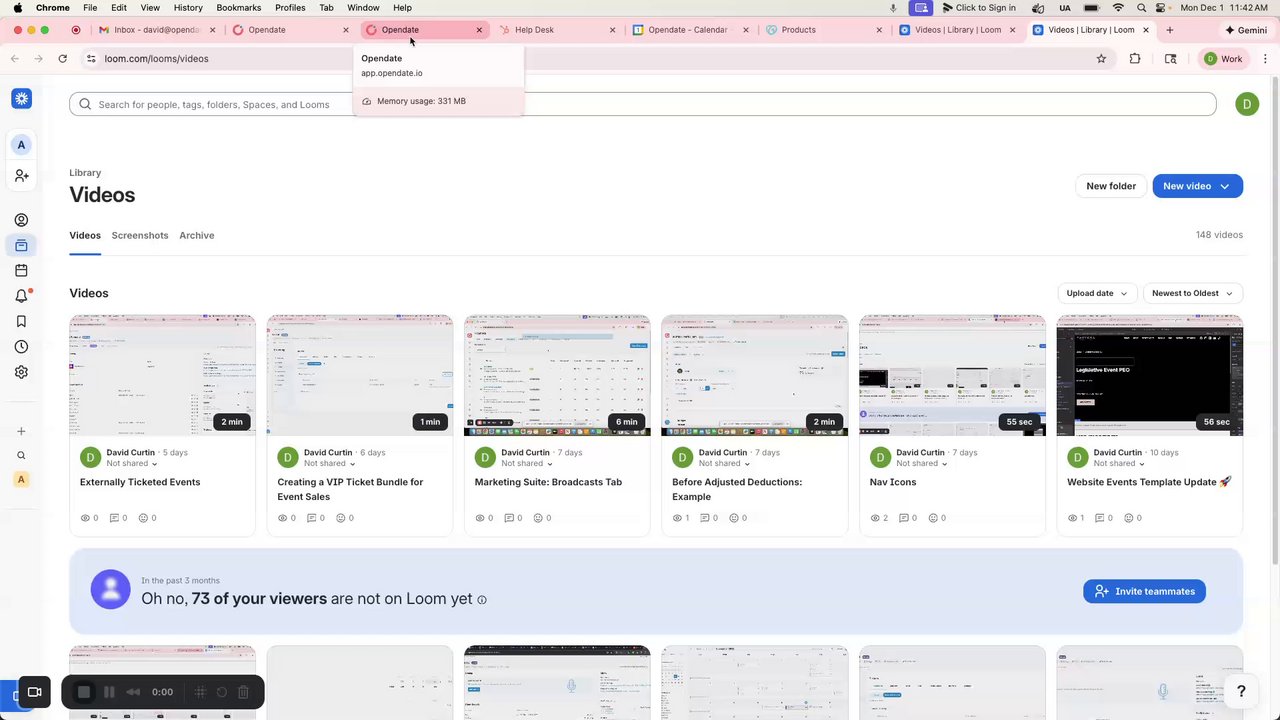Viewport: 1280px width, 720px height.
Task: Click comments icon on Externally Ticketed Events card
Action: click(114, 518)
